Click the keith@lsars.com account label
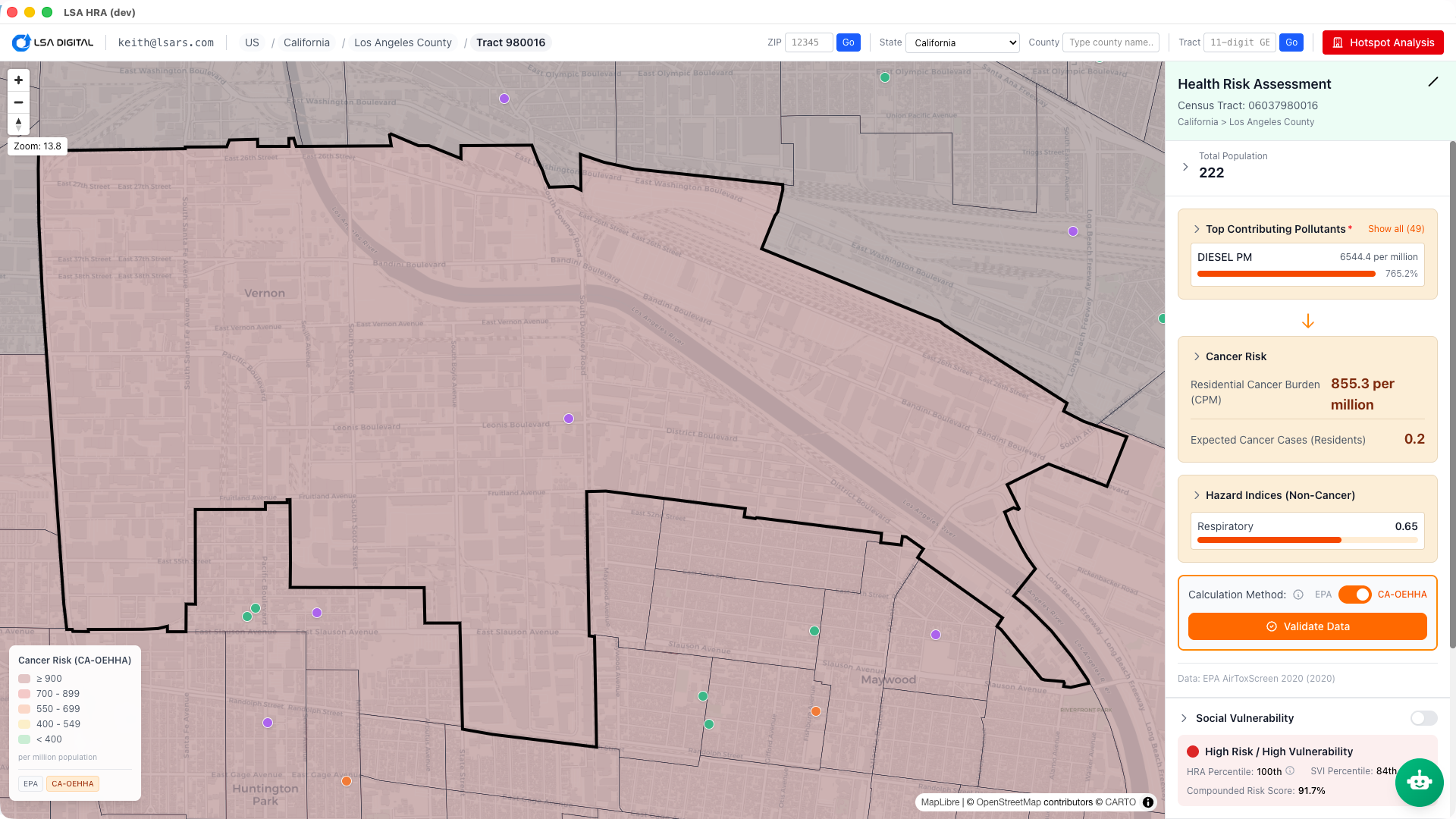Image resolution: width=1456 pixels, height=819 pixels. coord(166,42)
